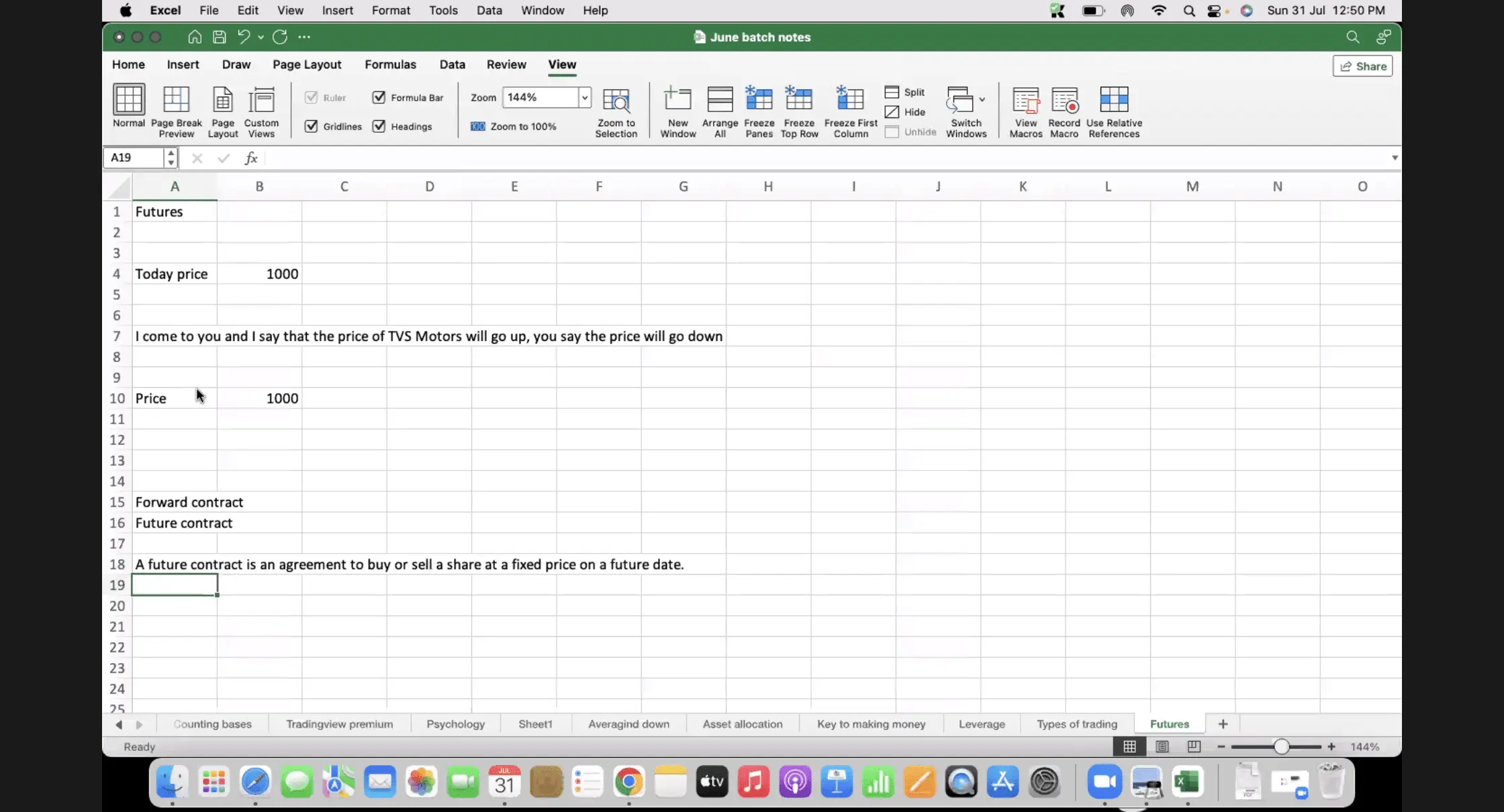
Task: Switch to the Formulas ribbon tab
Action: [x=390, y=64]
